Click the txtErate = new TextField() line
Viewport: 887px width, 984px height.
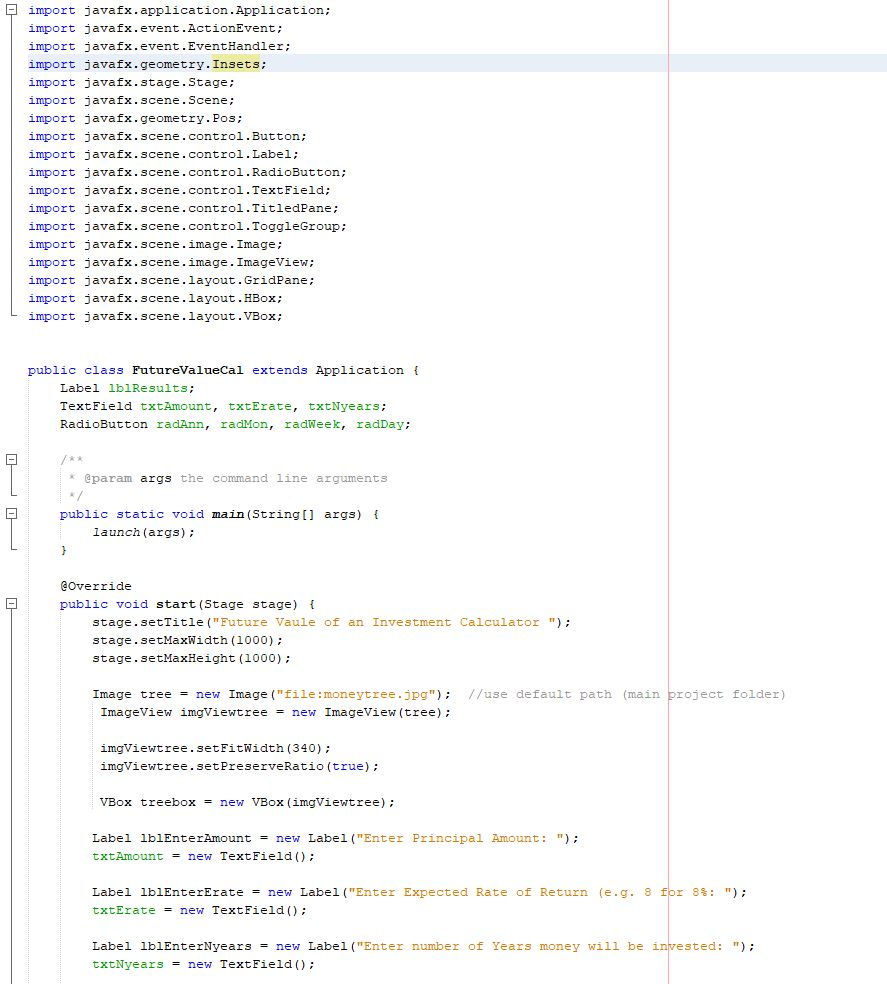click(x=199, y=910)
